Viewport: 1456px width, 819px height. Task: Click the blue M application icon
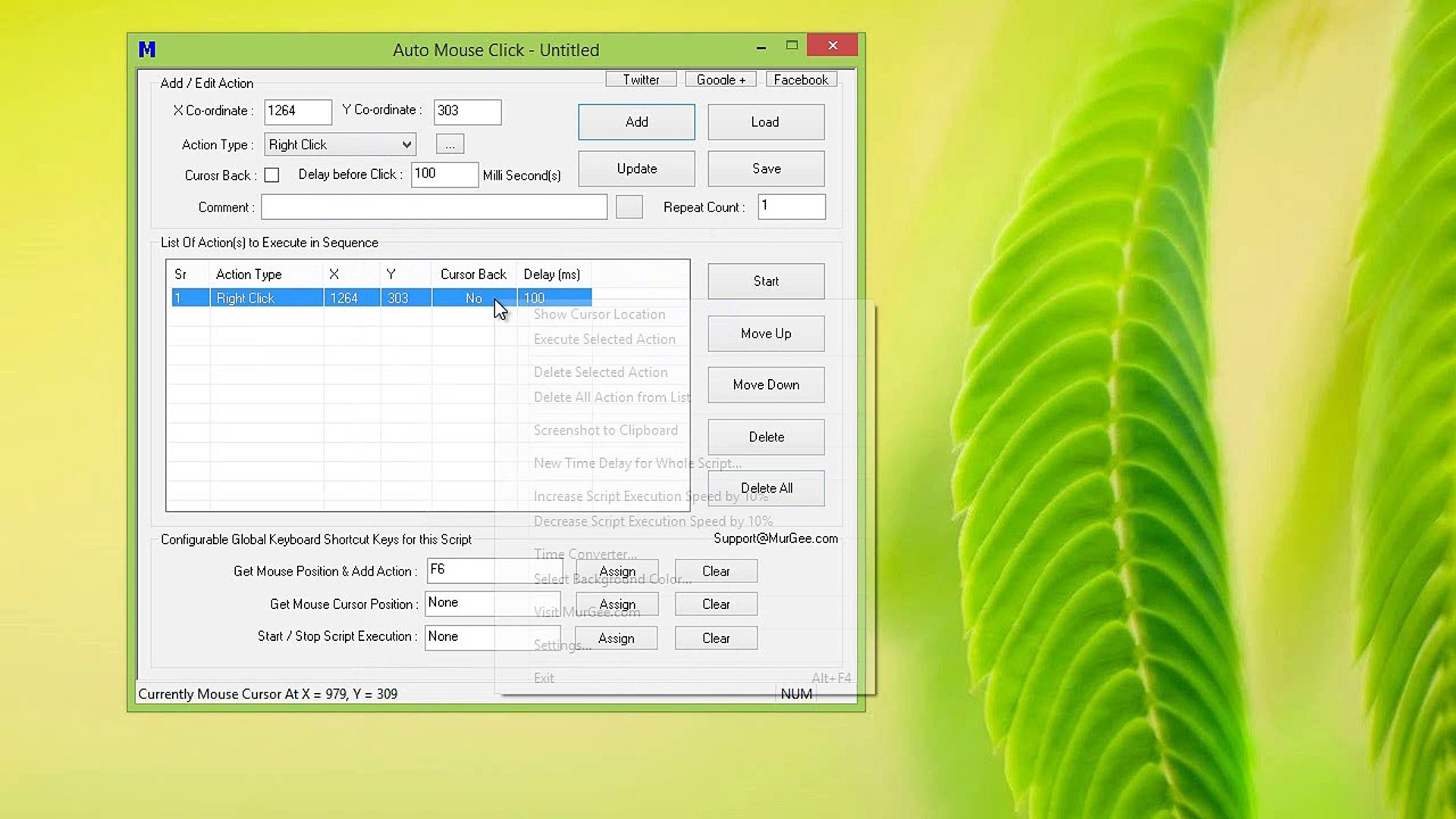(147, 50)
